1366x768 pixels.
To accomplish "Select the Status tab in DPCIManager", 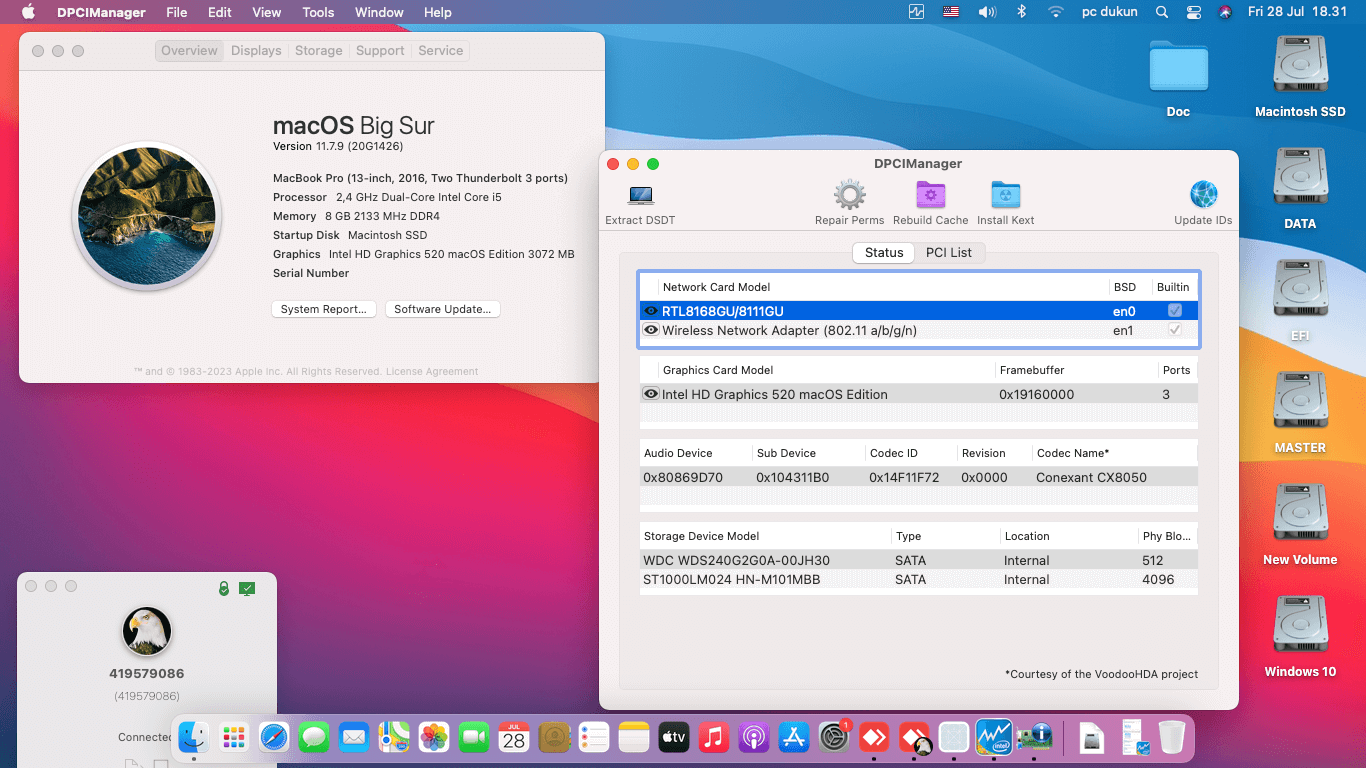I will click(x=884, y=252).
